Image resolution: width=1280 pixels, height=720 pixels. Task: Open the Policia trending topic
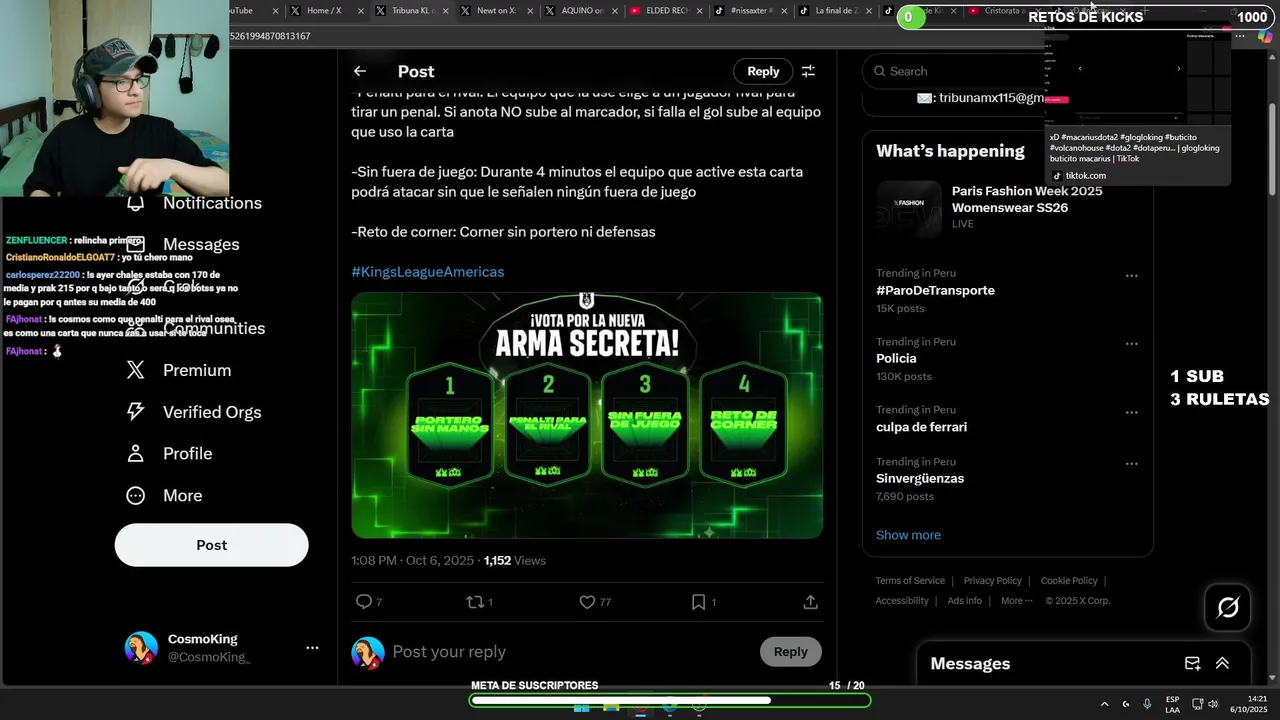[x=896, y=359]
